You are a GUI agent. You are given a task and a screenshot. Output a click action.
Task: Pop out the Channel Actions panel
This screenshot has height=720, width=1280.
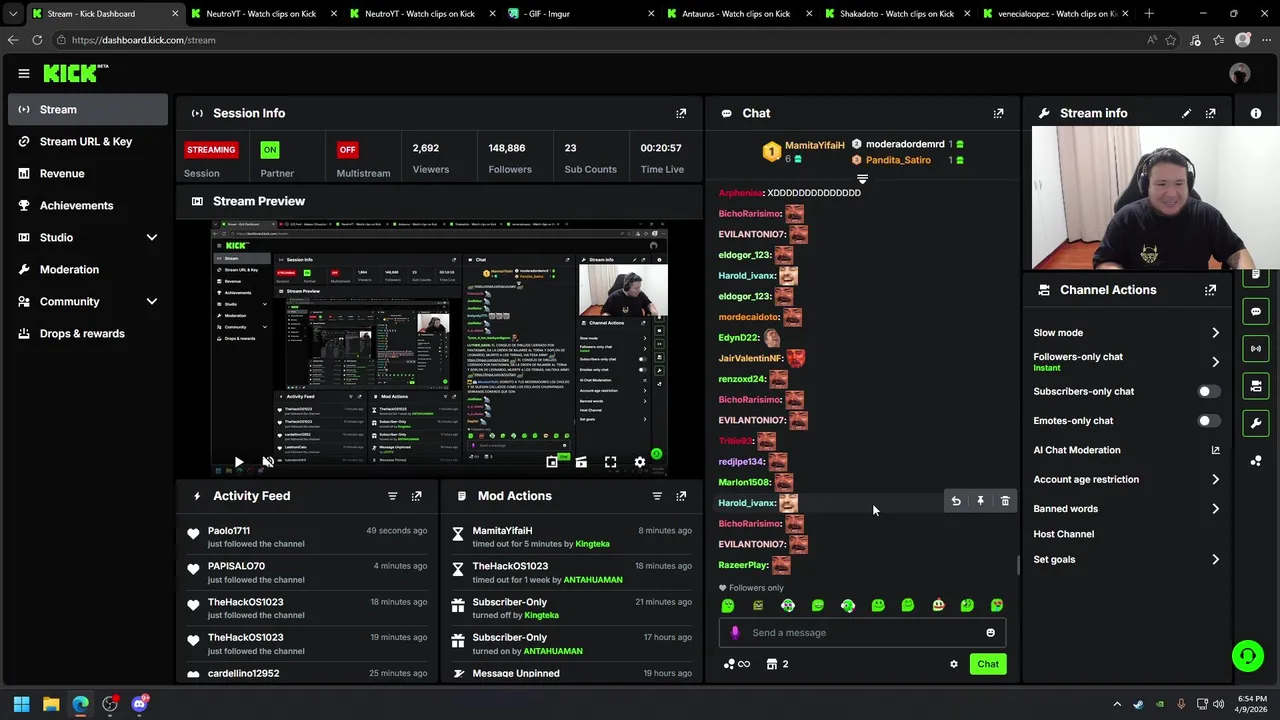click(1211, 290)
